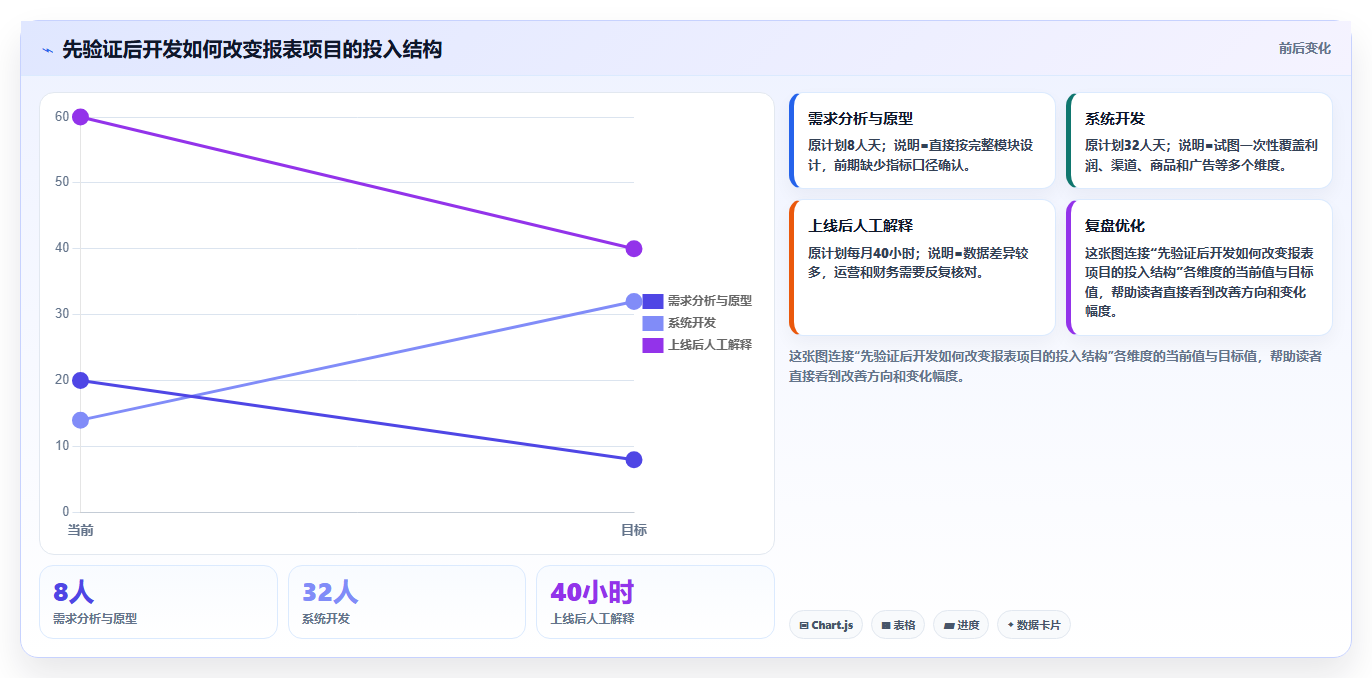The image size is (1372, 678).
Task: Click the 32人 stat value
Action: [330, 592]
